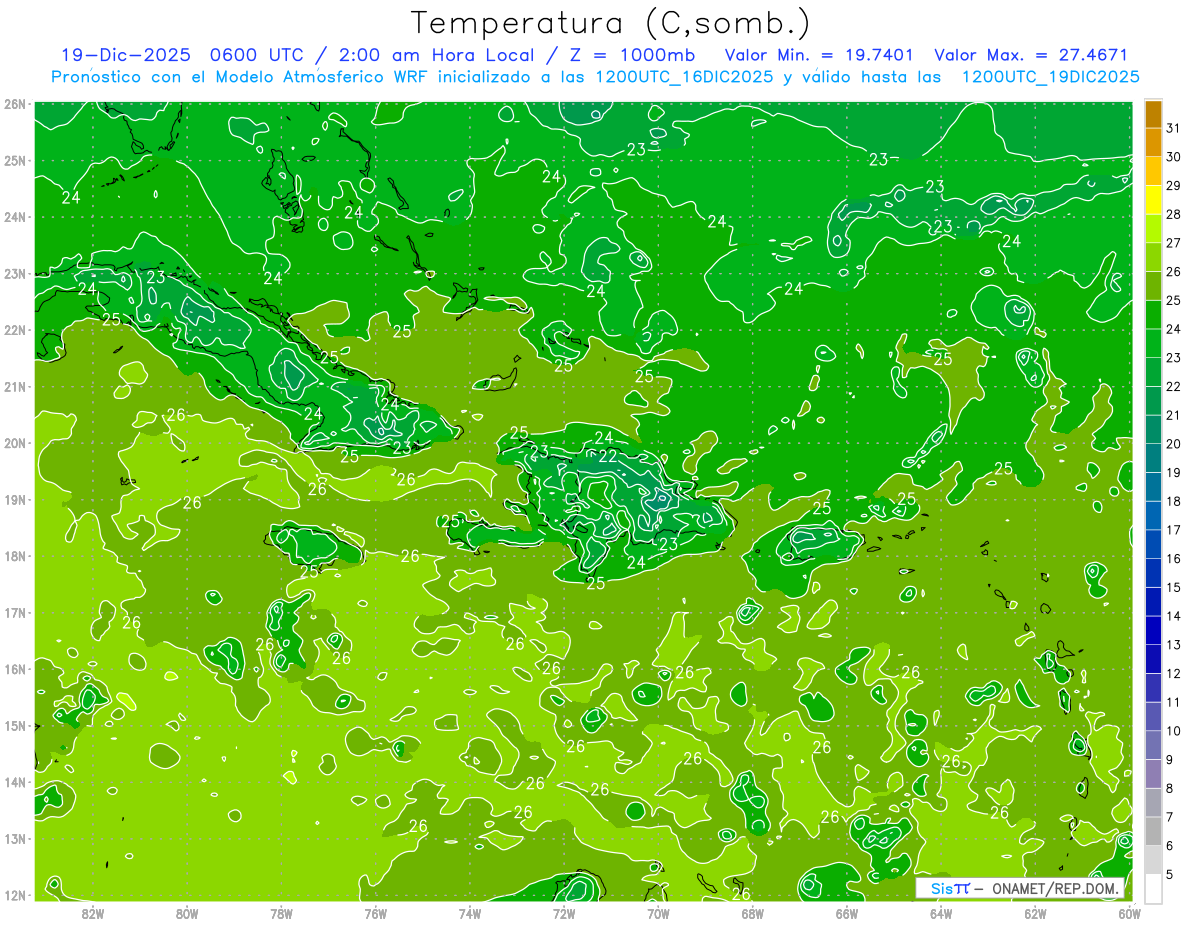Click the longitude axis label "64W"
The image size is (1200, 927).
click(941, 912)
